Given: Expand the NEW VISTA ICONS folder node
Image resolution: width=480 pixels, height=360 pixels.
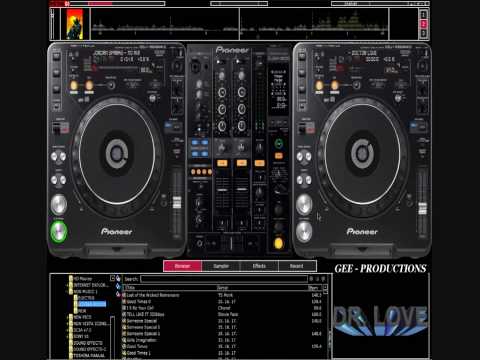Looking at the screenshot, I should click(68, 324).
